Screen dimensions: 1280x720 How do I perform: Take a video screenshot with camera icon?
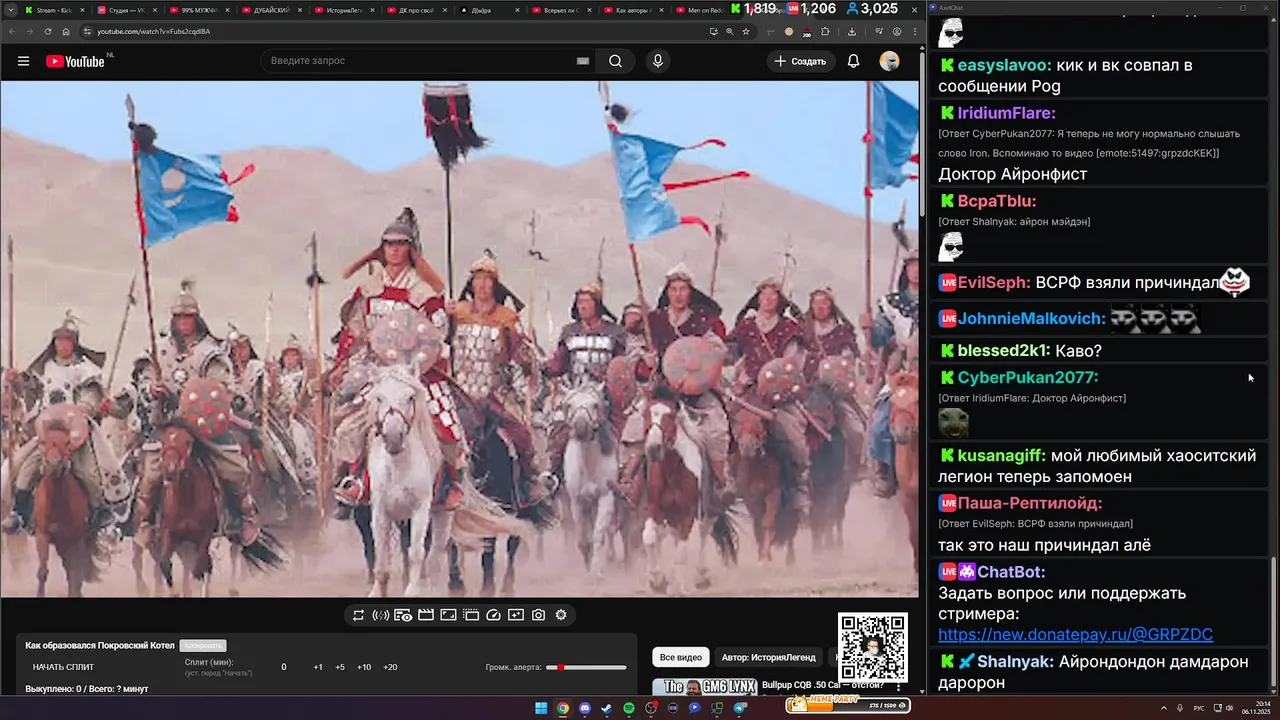tap(538, 615)
